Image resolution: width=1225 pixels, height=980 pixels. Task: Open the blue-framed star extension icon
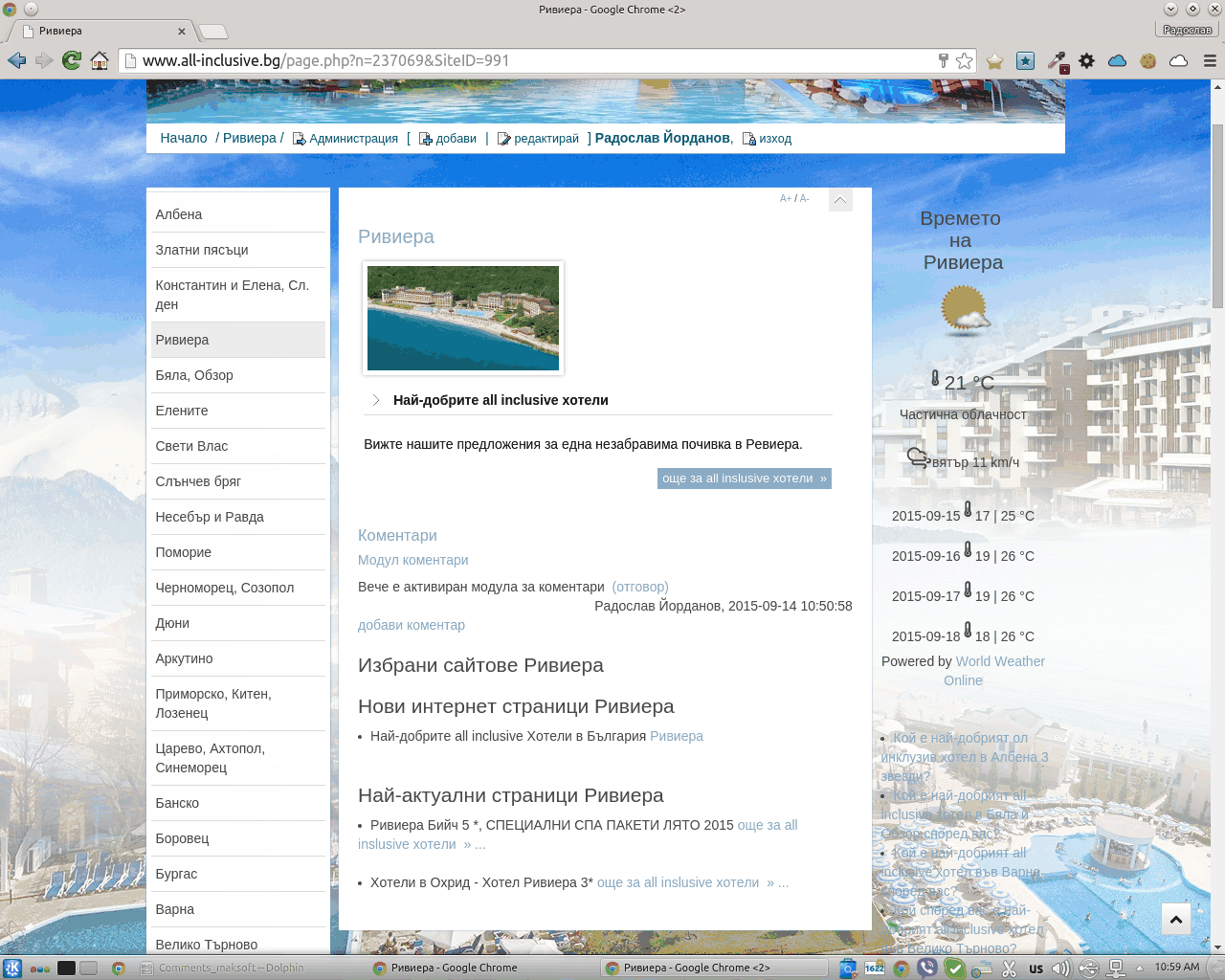click(x=1025, y=60)
